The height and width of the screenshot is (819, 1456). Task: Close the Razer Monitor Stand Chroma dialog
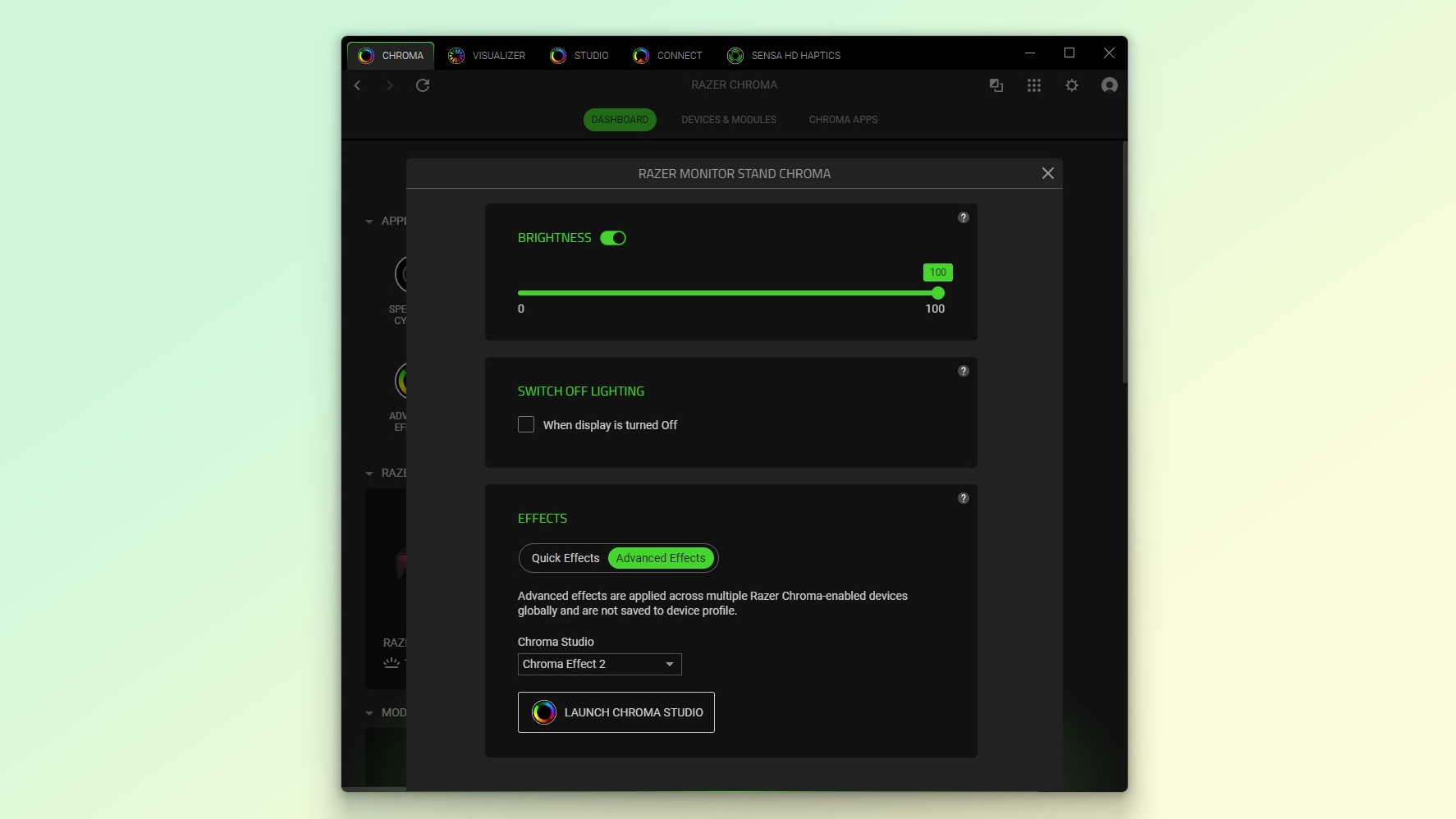1047,173
